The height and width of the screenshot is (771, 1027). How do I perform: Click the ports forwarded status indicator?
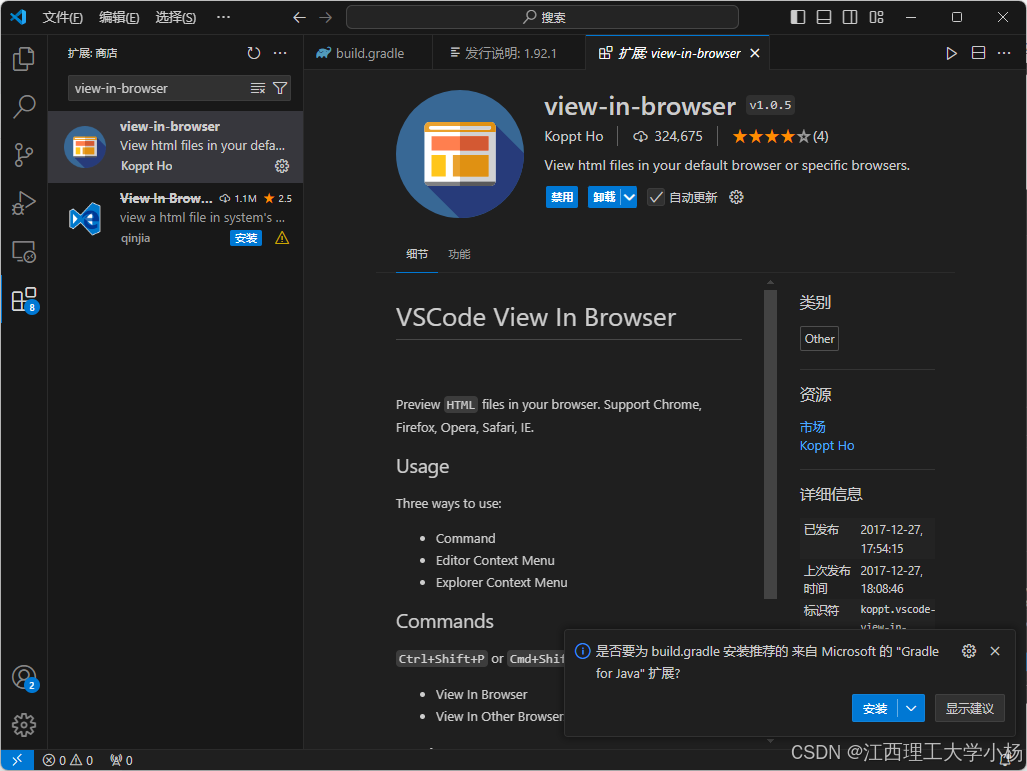pyautogui.click(x=121, y=760)
